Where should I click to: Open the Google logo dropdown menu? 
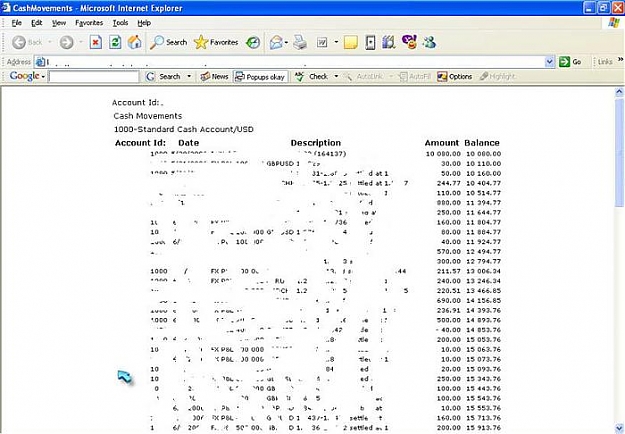pyautogui.click(x=27, y=76)
